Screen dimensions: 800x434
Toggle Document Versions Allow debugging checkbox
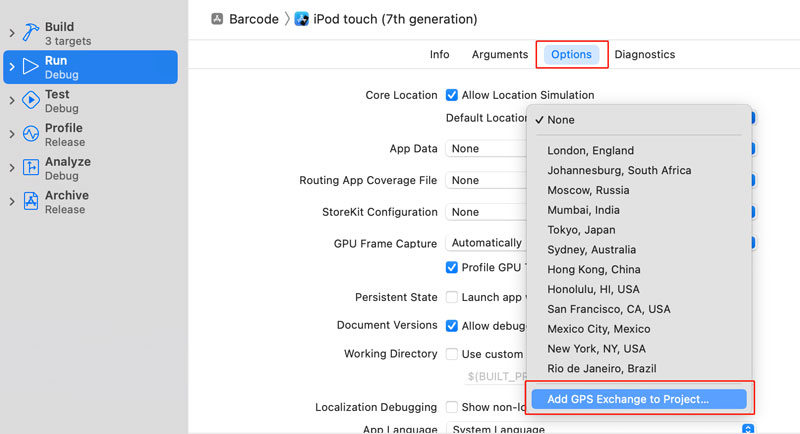(x=452, y=325)
